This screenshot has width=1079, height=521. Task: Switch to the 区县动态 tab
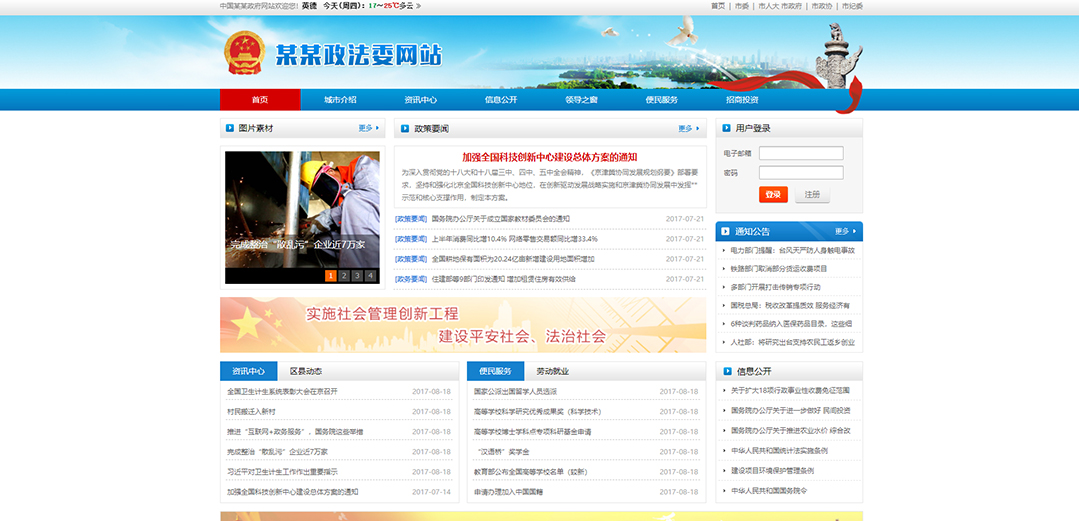coord(306,371)
